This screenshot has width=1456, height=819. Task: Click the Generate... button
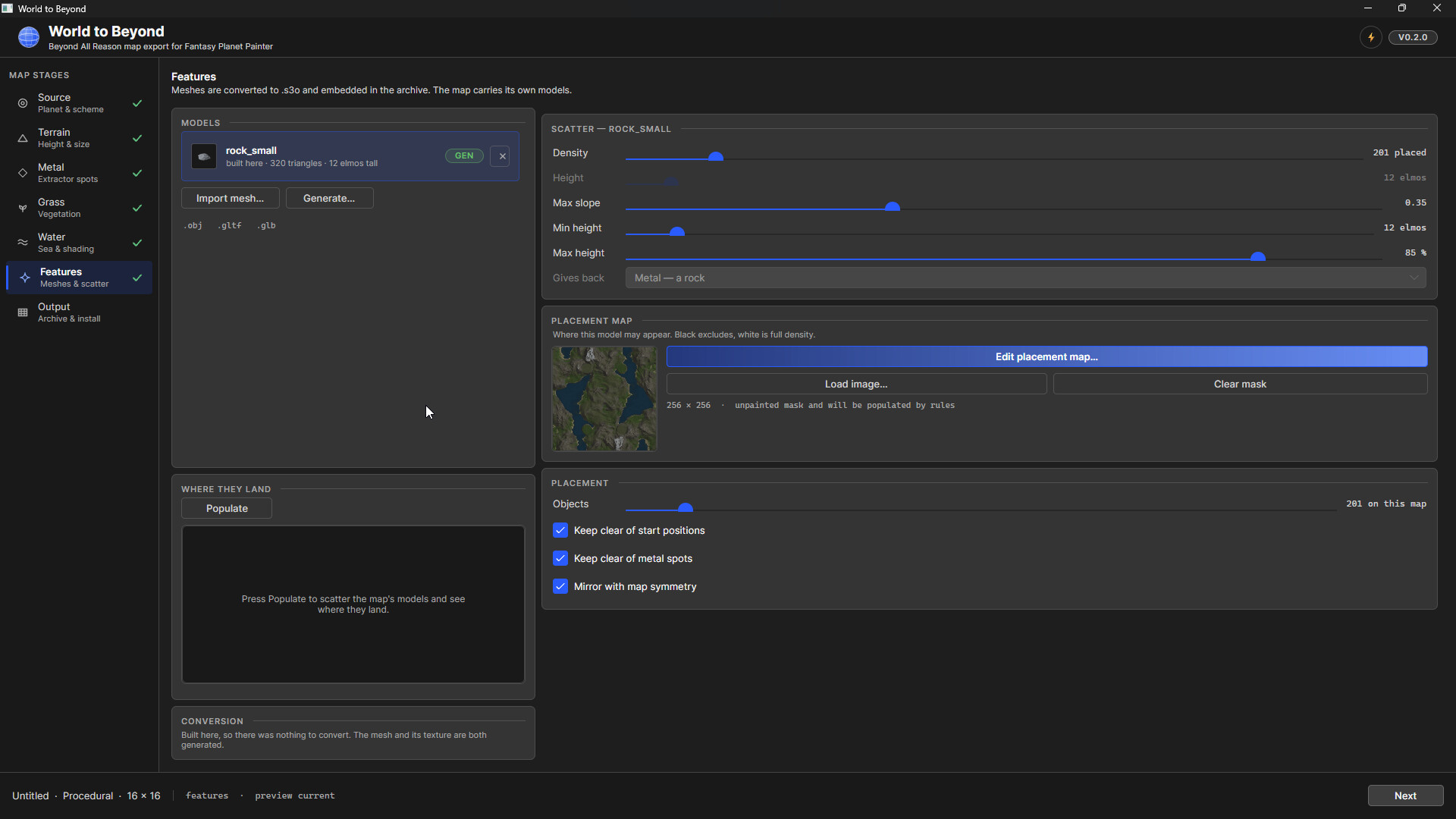coord(329,198)
